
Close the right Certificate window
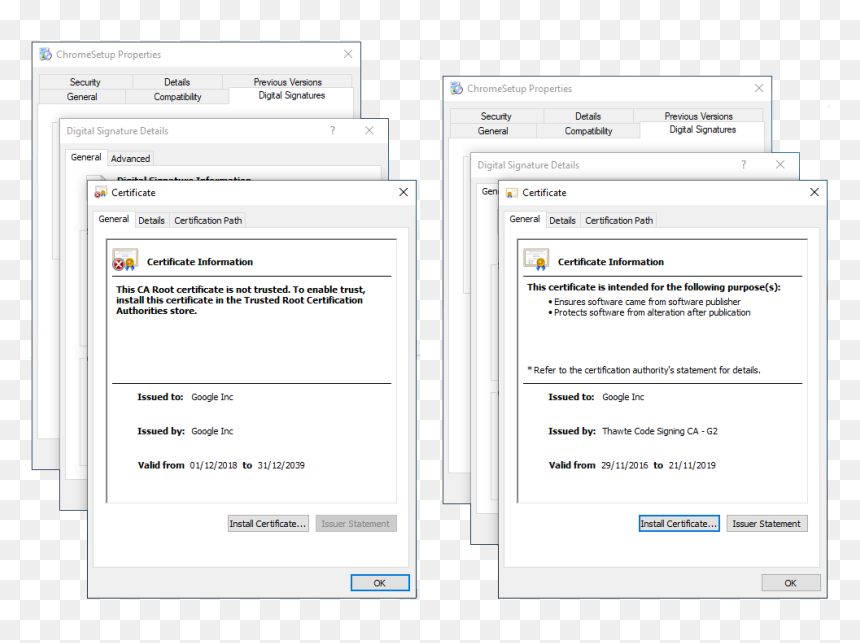point(814,192)
